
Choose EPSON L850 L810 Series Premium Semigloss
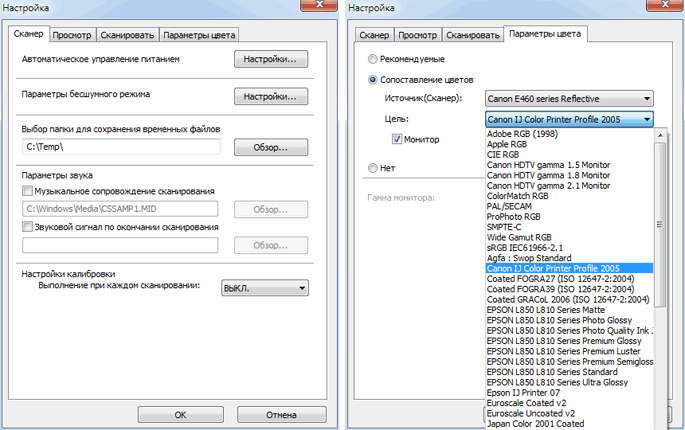[570, 362]
